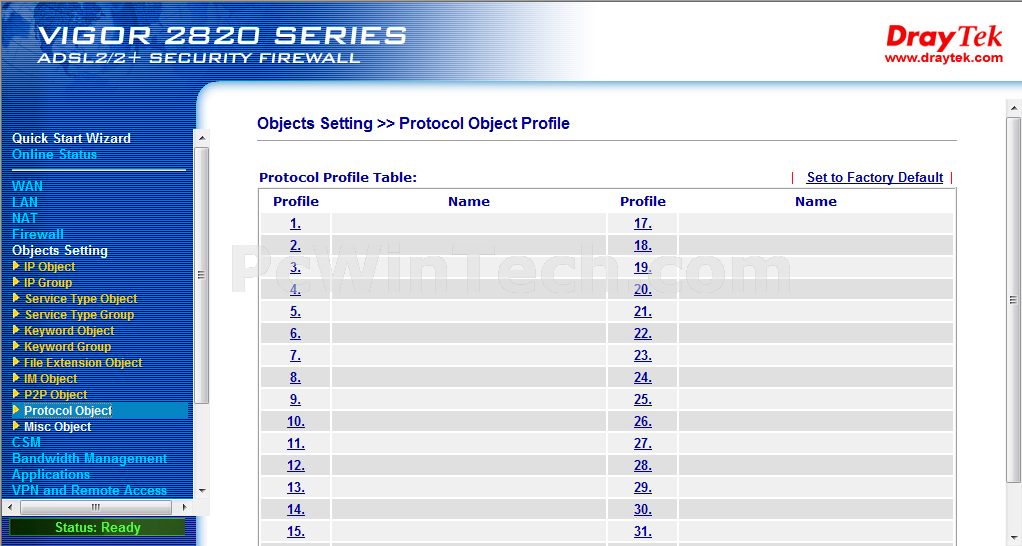Image resolution: width=1022 pixels, height=546 pixels.
Task: Click the sidebar scroll down arrow
Action: [202, 491]
